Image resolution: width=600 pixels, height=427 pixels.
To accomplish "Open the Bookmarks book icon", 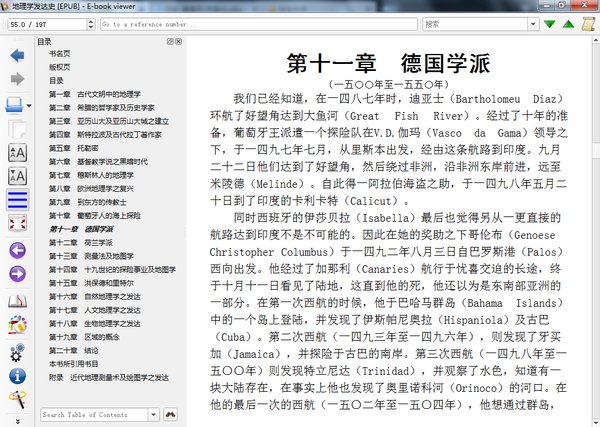I will [17, 301].
